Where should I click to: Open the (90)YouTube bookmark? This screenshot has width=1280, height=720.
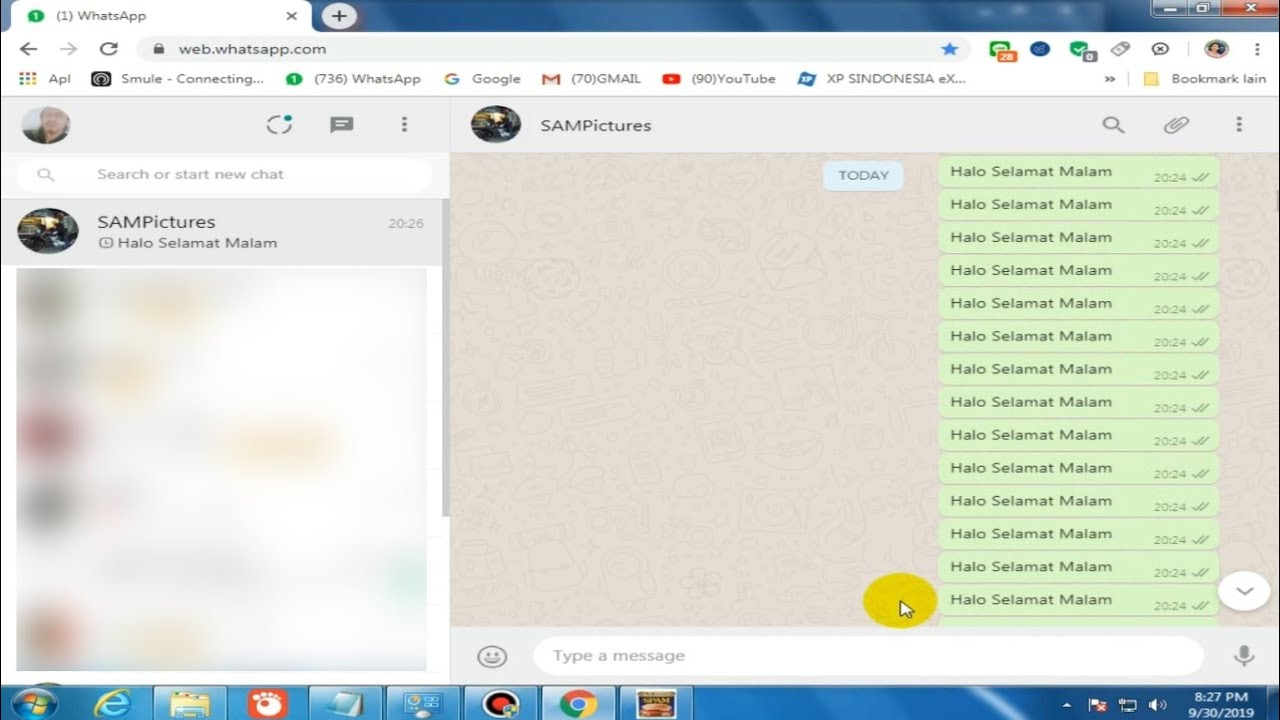[x=719, y=79]
